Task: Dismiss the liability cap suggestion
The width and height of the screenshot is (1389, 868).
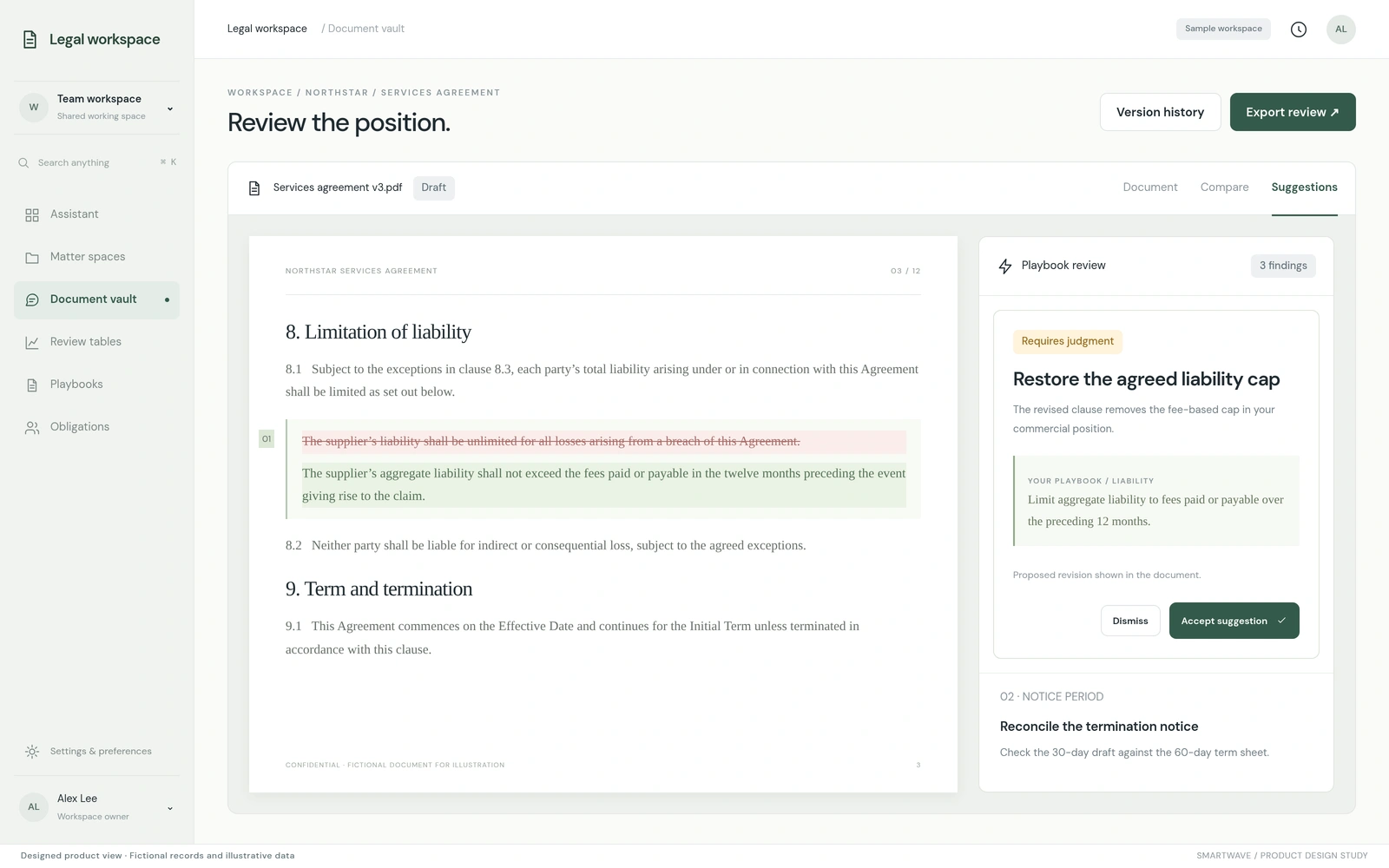Action: point(1130,621)
